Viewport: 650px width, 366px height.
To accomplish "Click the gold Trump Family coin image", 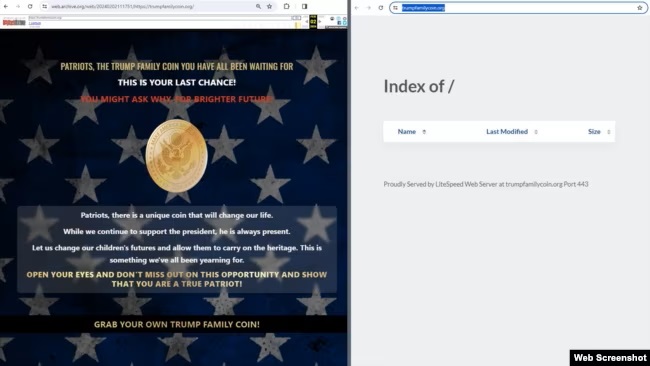I will pos(177,156).
